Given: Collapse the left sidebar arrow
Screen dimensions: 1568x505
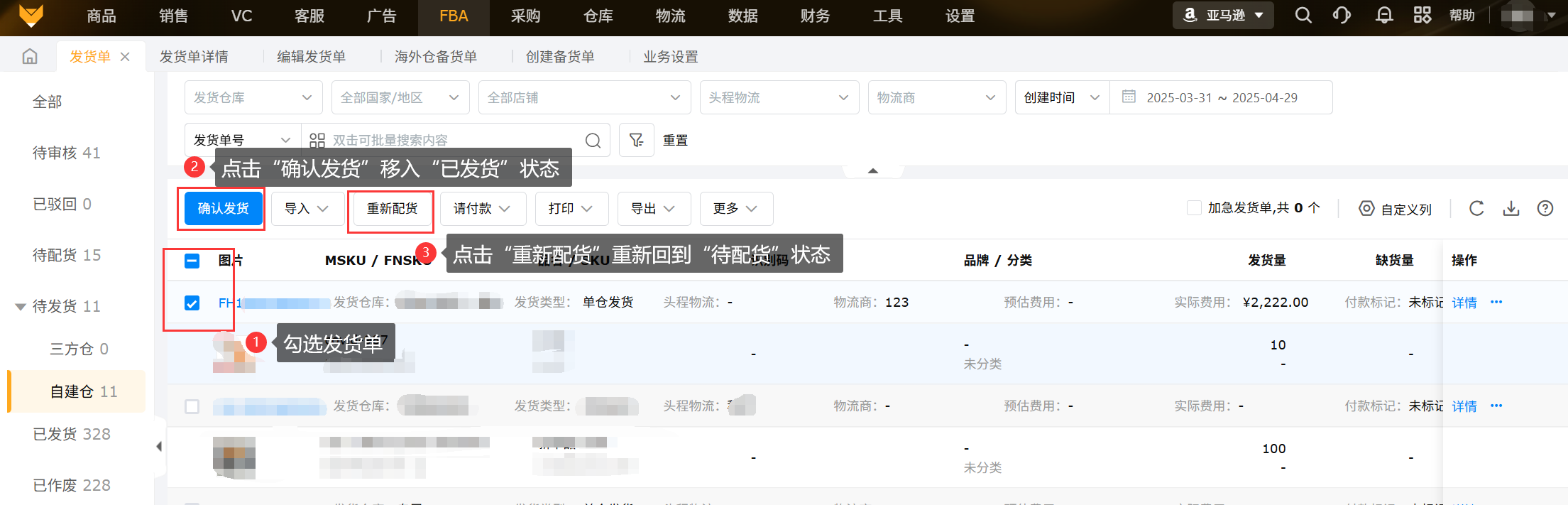Looking at the screenshot, I should pyautogui.click(x=159, y=446).
